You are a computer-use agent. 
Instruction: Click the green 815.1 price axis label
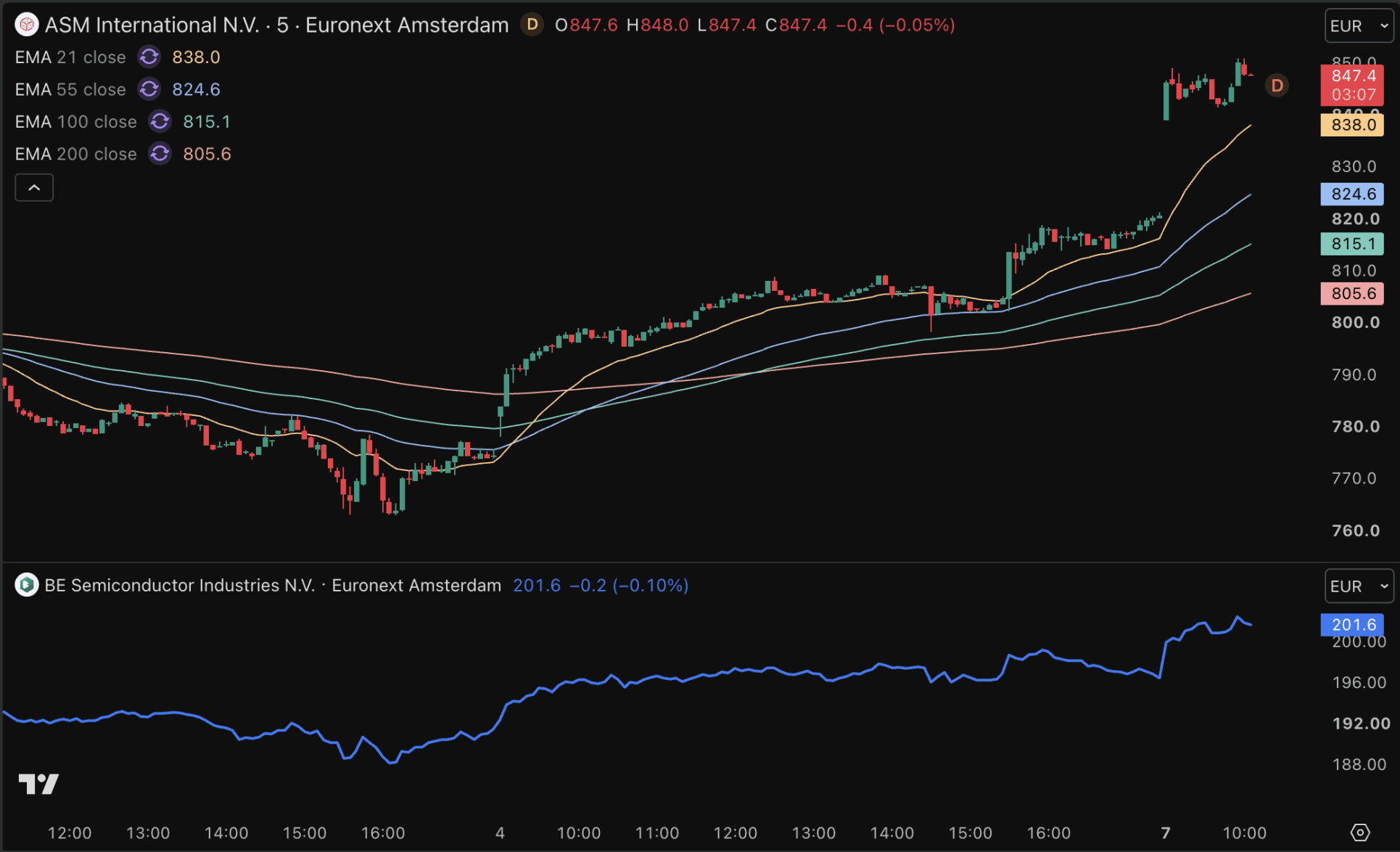tap(1352, 243)
